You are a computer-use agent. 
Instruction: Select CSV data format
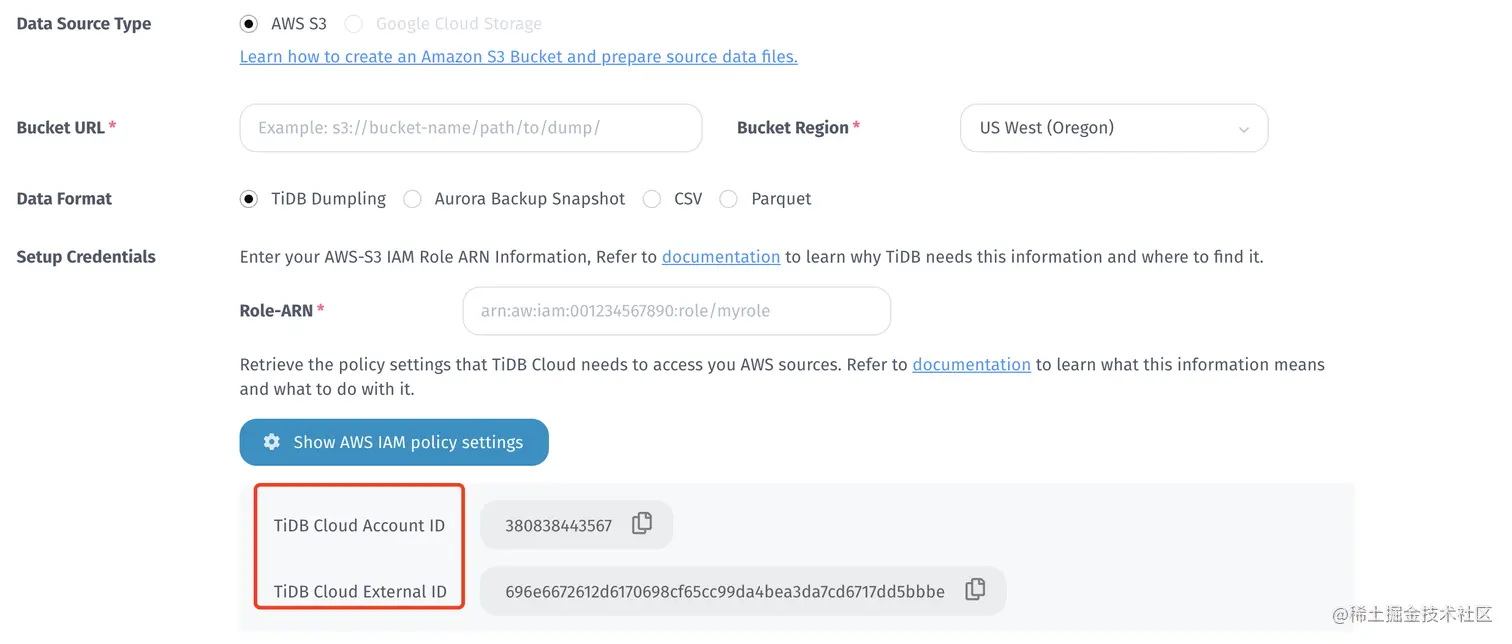point(652,199)
